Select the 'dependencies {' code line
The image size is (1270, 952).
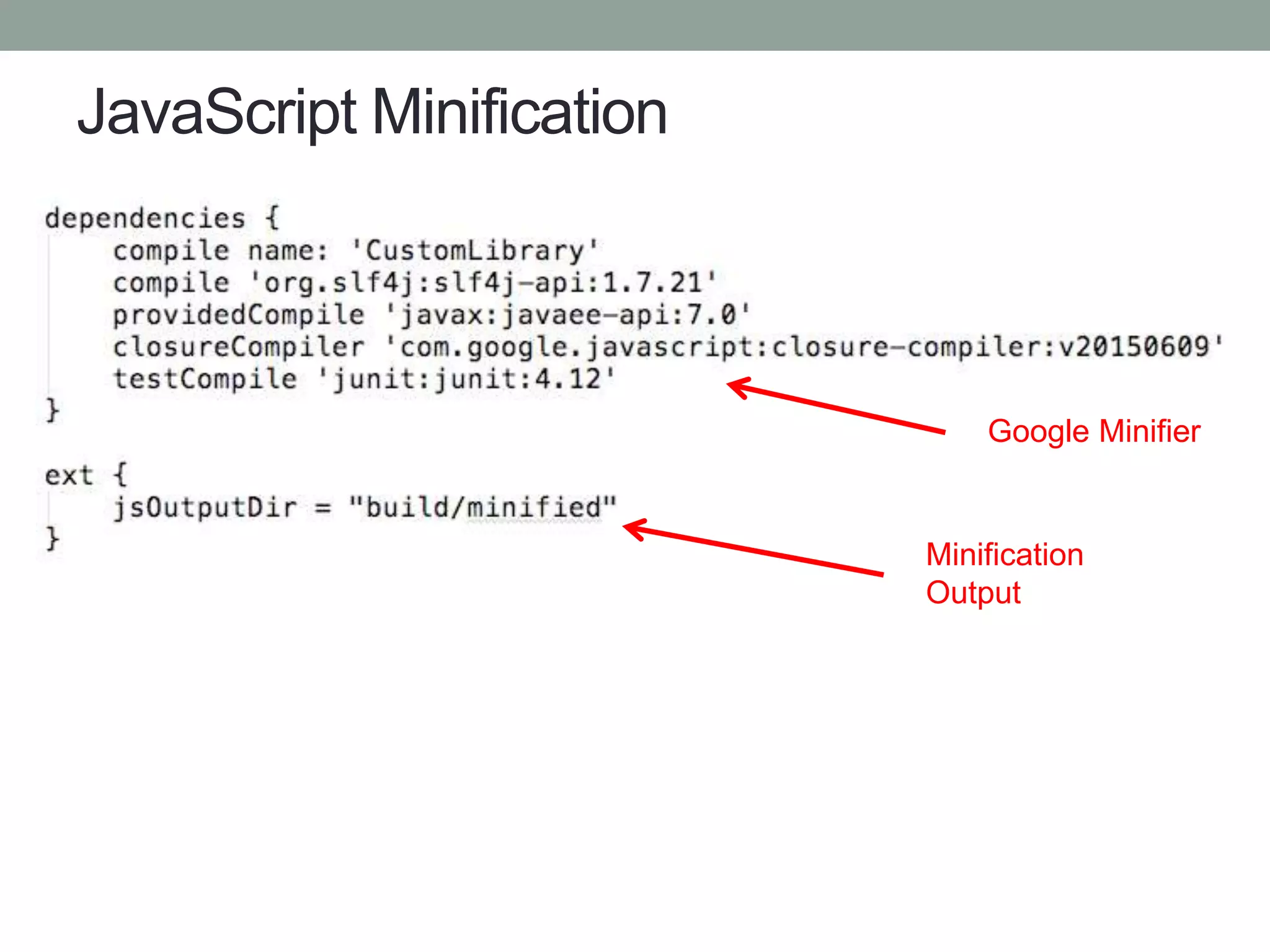[162, 219]
